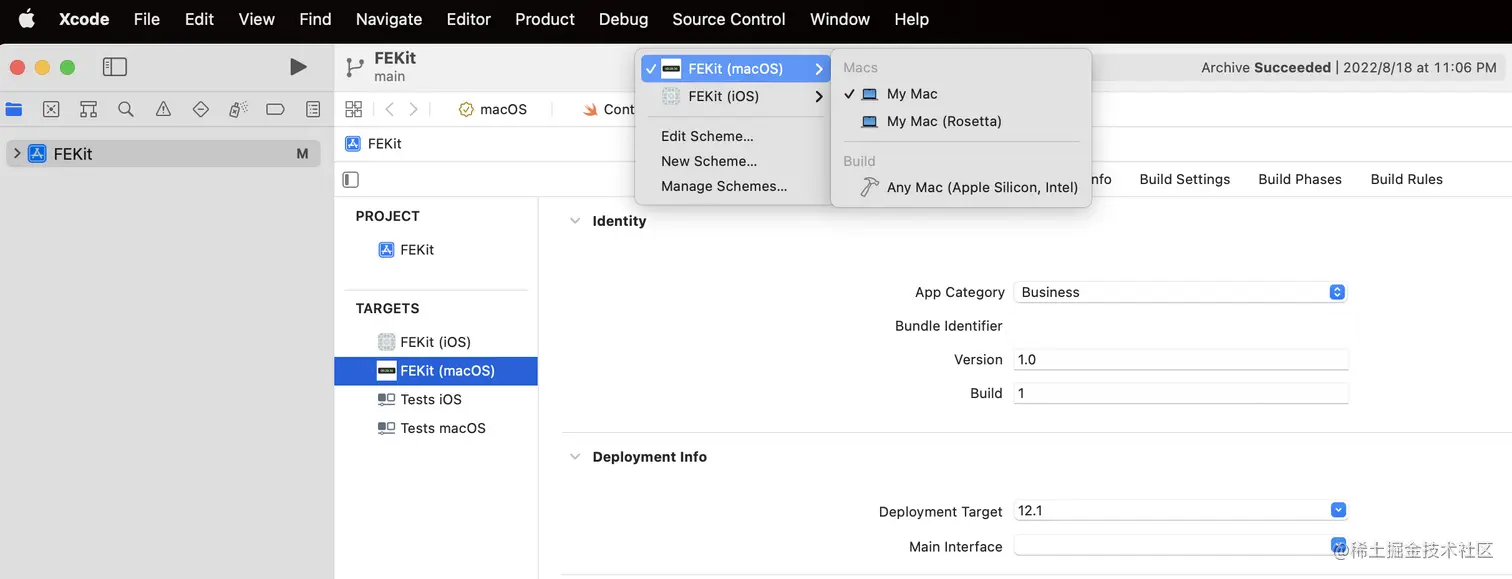Click the Version field
1512x579 pixels.
[x=1180, y=359]
